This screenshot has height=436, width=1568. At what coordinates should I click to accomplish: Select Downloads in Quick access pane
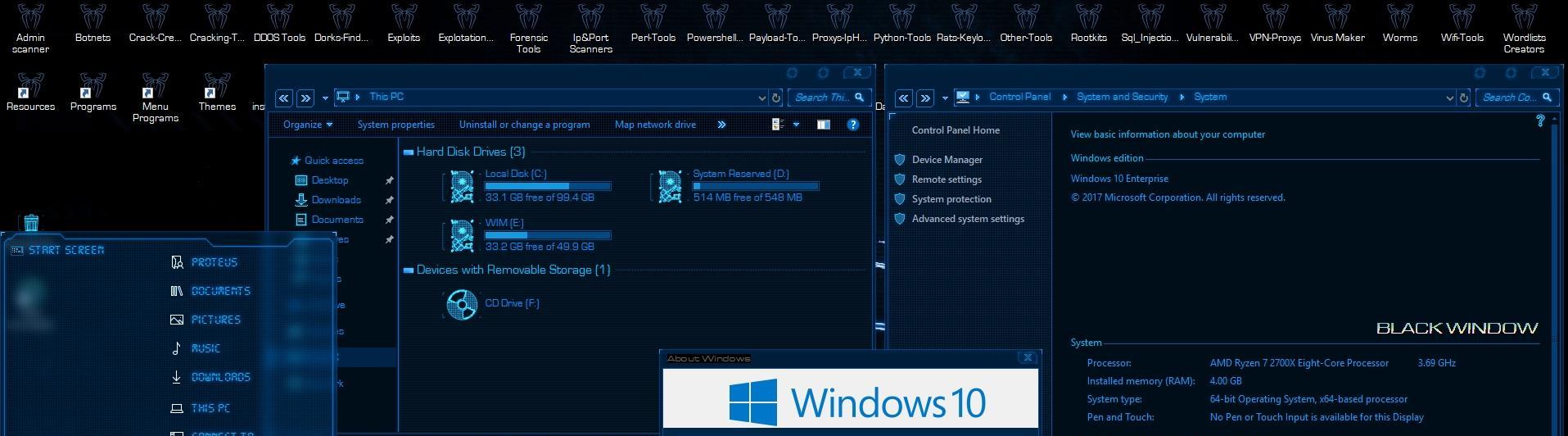point(336,200)
